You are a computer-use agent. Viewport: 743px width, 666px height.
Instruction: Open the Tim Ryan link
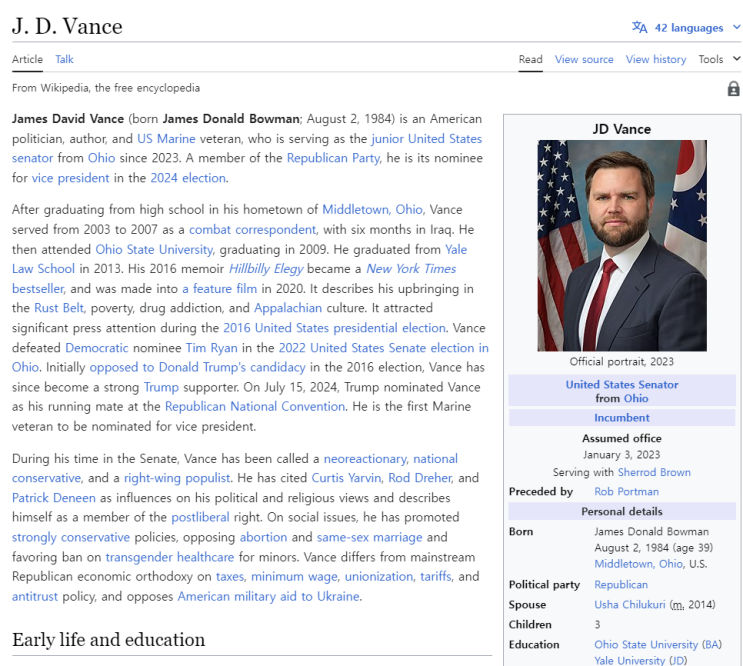(211, 348)
